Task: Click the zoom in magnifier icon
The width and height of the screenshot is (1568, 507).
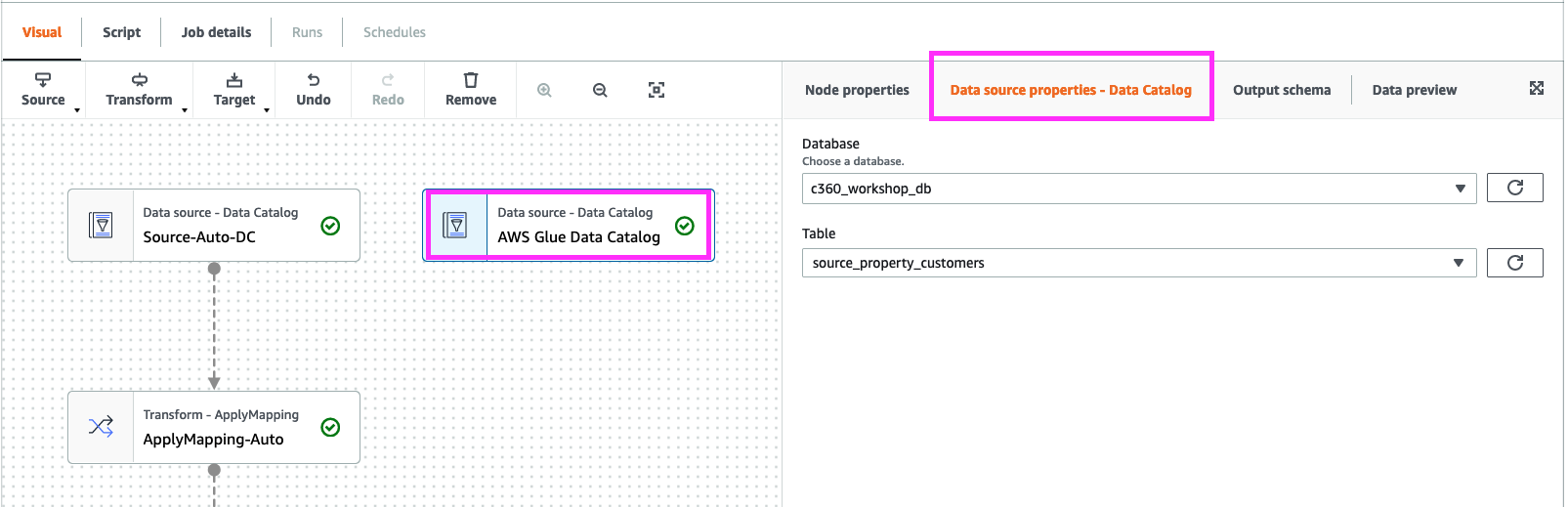Action: [544, 90]
